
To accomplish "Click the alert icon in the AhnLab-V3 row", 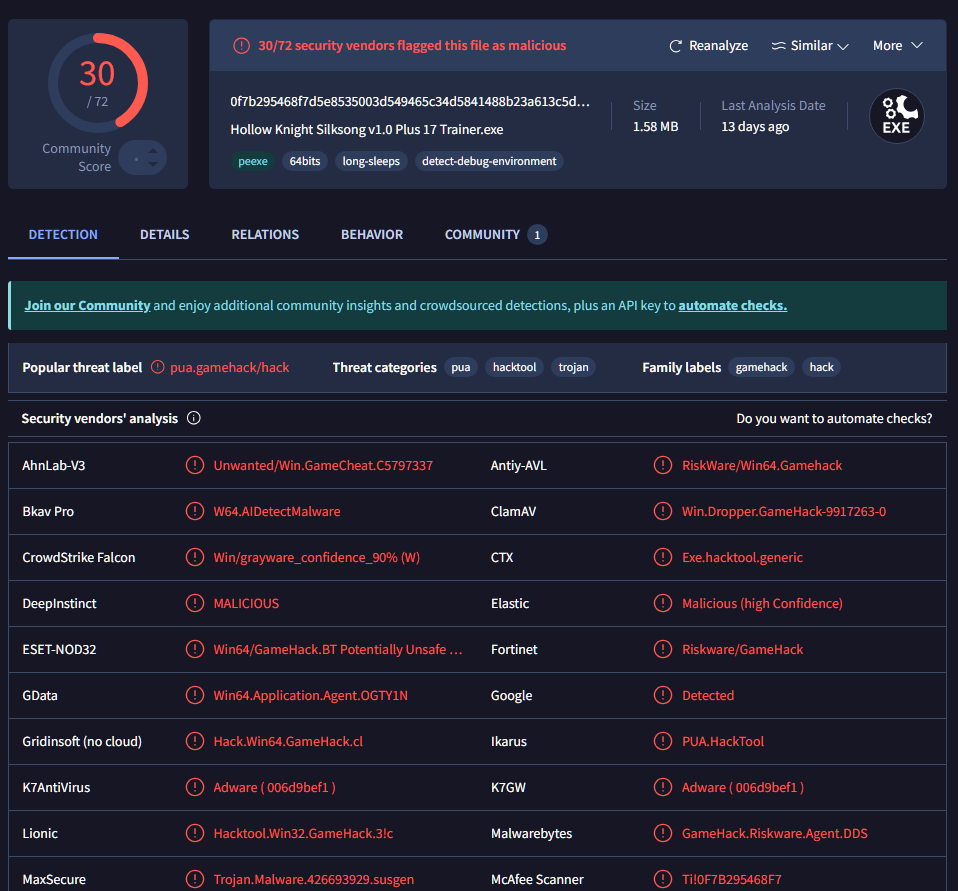I will coord(194,465).
